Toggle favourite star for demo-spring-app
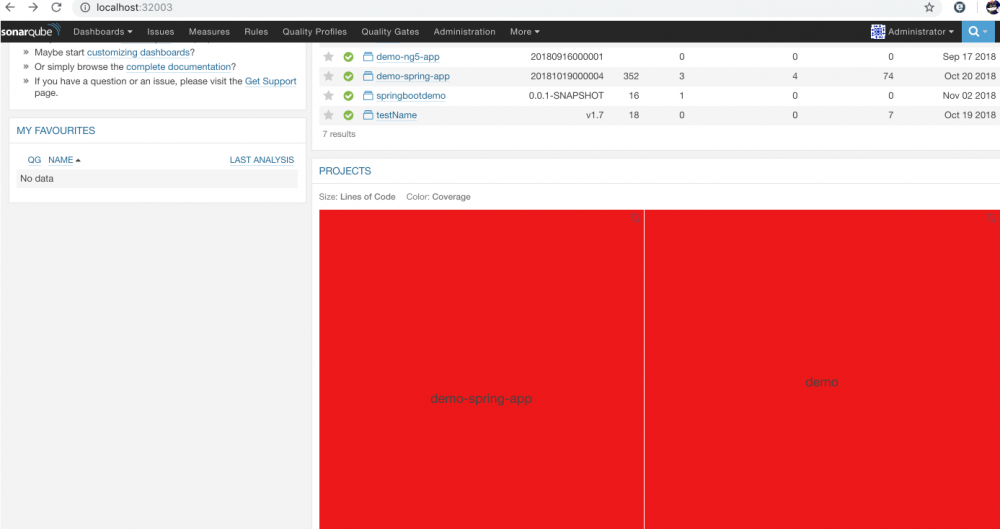 pos(328,76)
